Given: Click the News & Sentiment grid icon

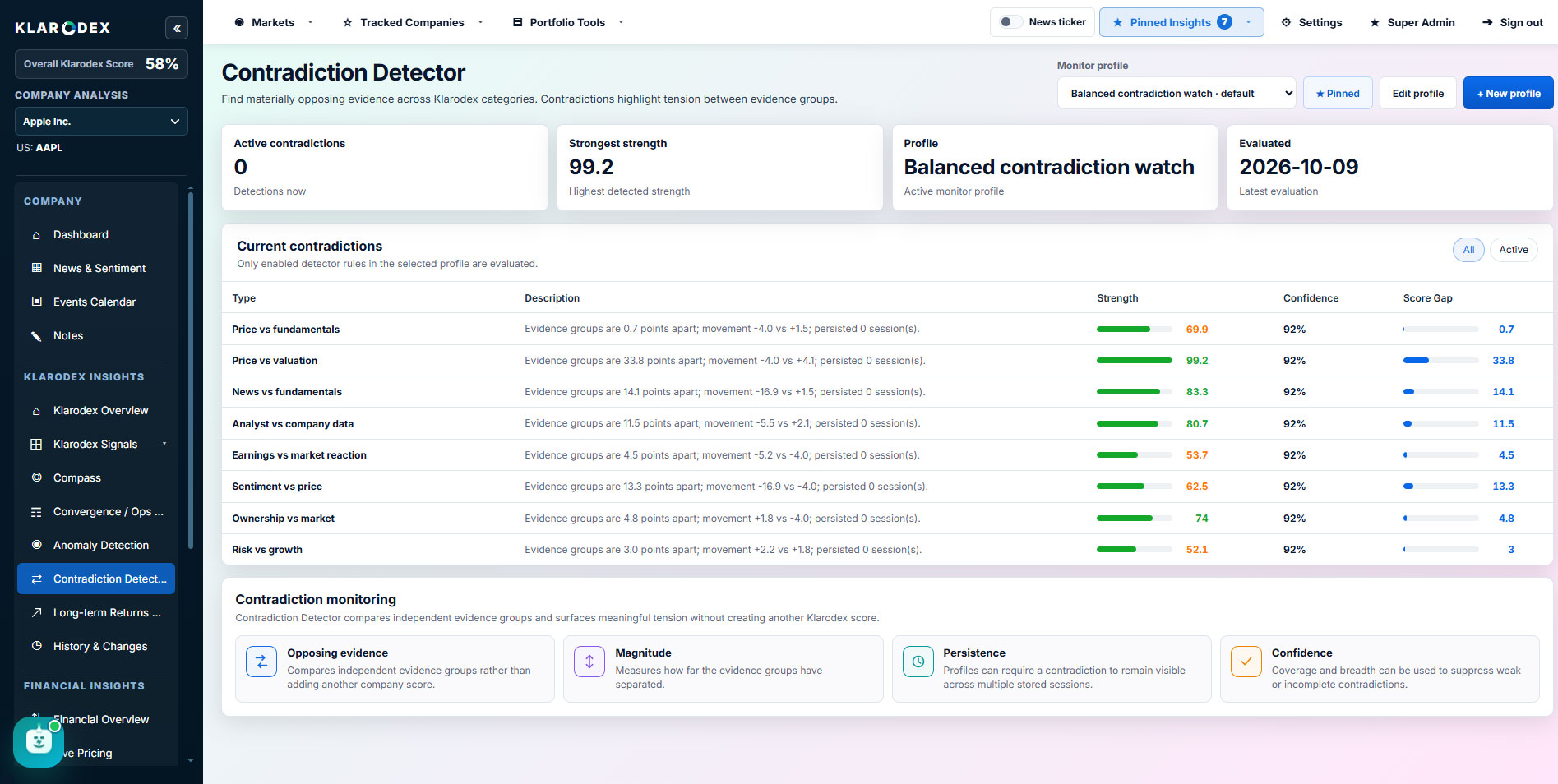Looking at the screenshot, I should point(36,268).
